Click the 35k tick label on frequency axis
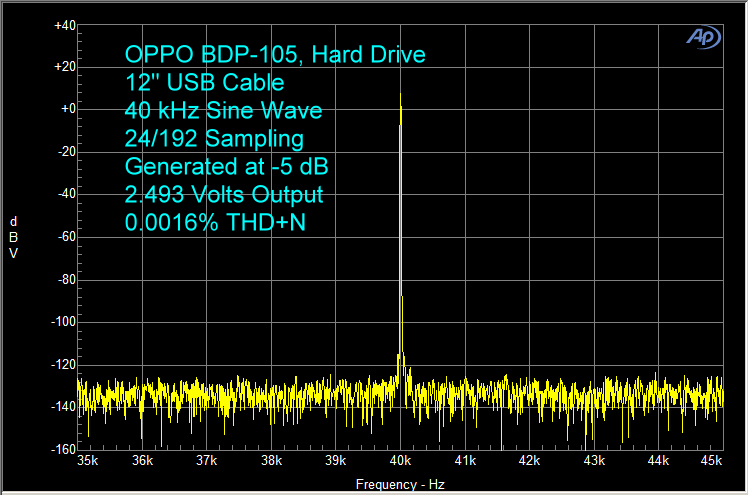The height and width of the screenshot is (495, 748). click(x=88, y=461)
